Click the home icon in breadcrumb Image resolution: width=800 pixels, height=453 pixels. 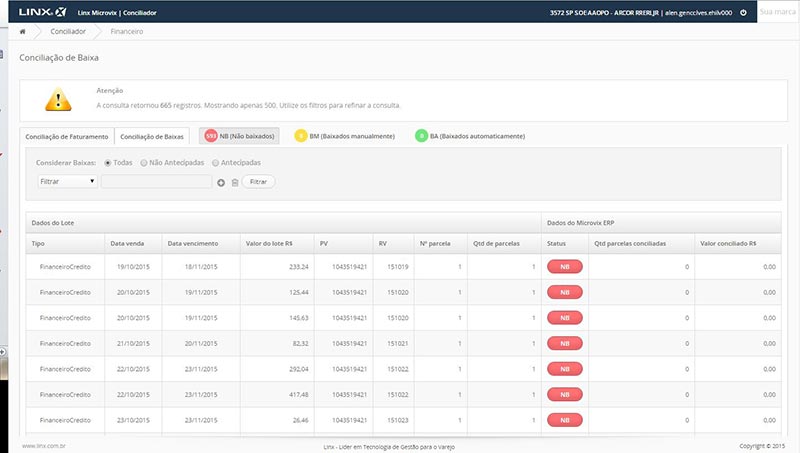coord(22,32)
